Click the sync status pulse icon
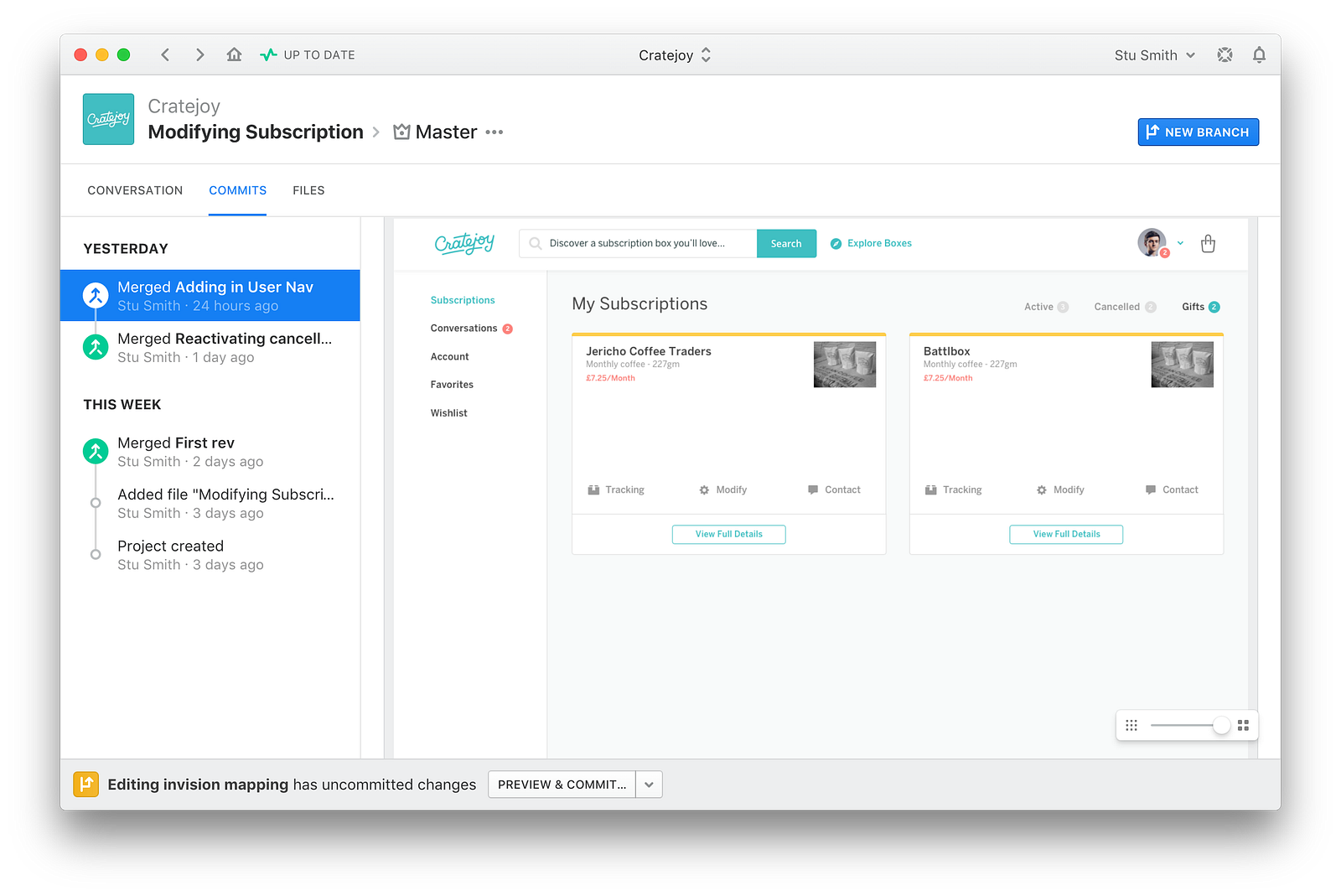The height and width of the screenshot is (896, 1341). click(x=268, y=55)
